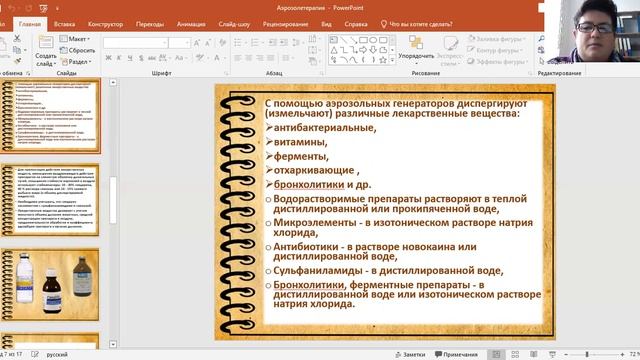Justify the text

(x=270, y=58)
